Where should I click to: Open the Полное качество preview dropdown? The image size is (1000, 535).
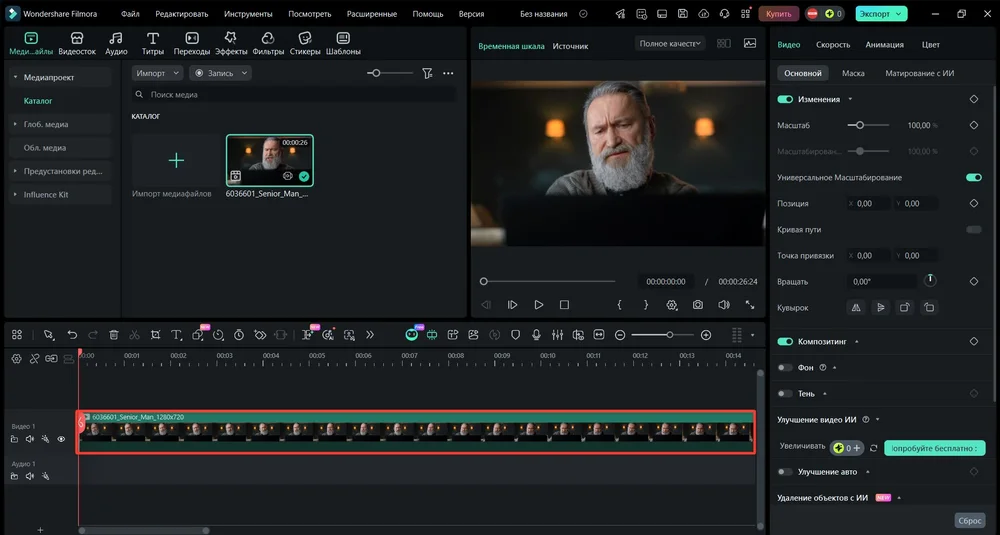[x=670, y=44]
